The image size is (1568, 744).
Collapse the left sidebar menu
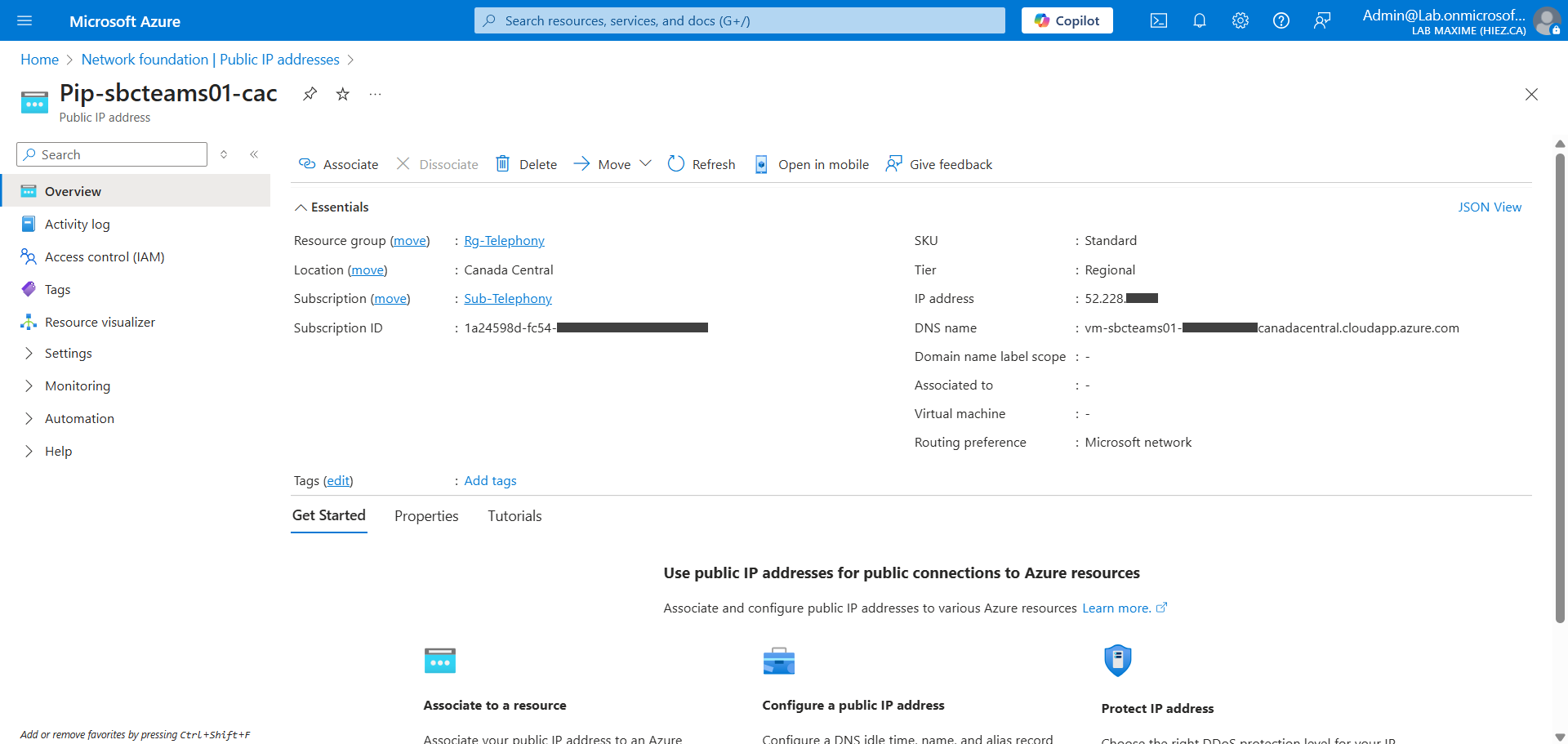[x=254, y=154]
